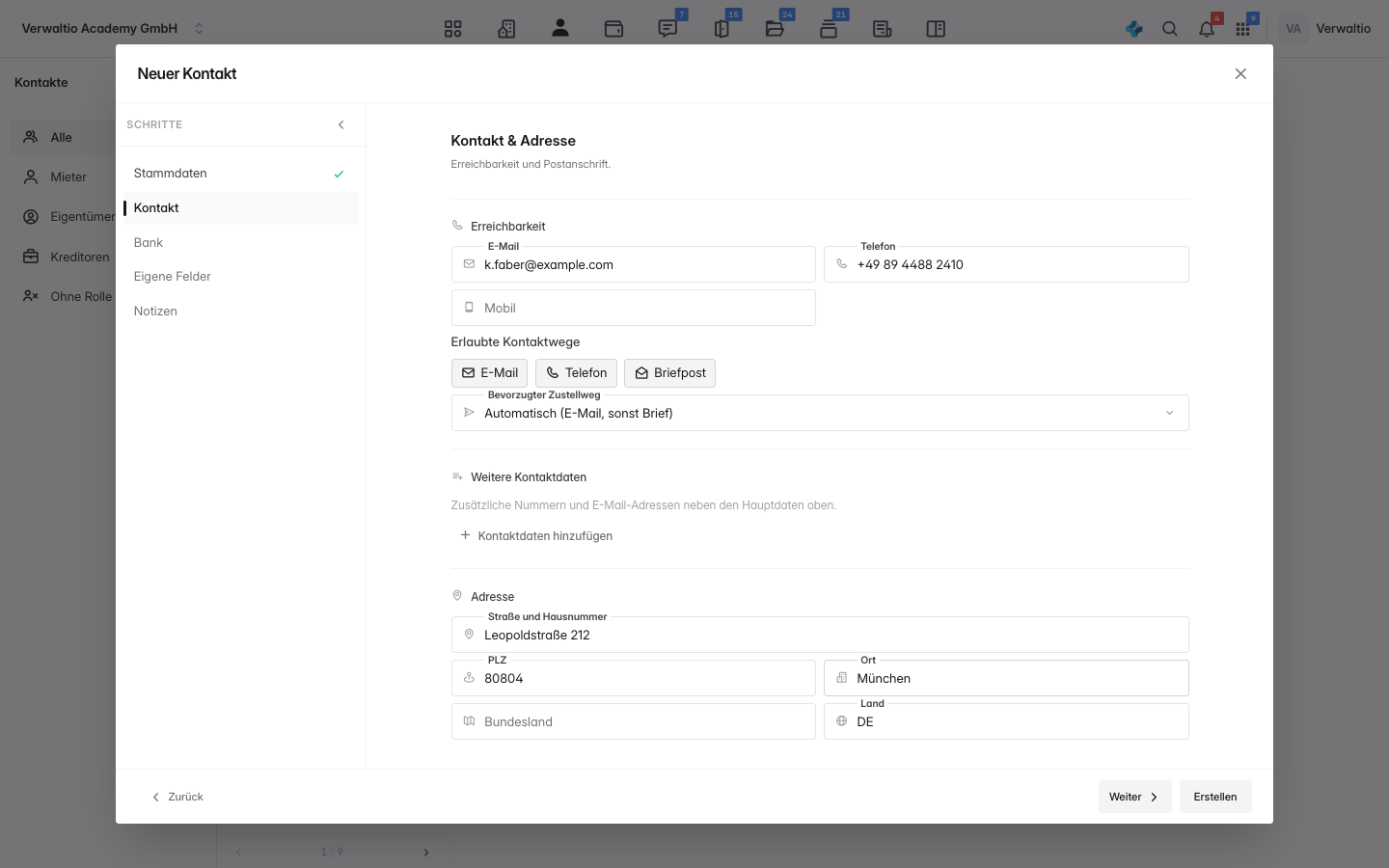Click into the Telefon input field
1389x868 pixels.
pyautogui.click(x=1006, y=264)
